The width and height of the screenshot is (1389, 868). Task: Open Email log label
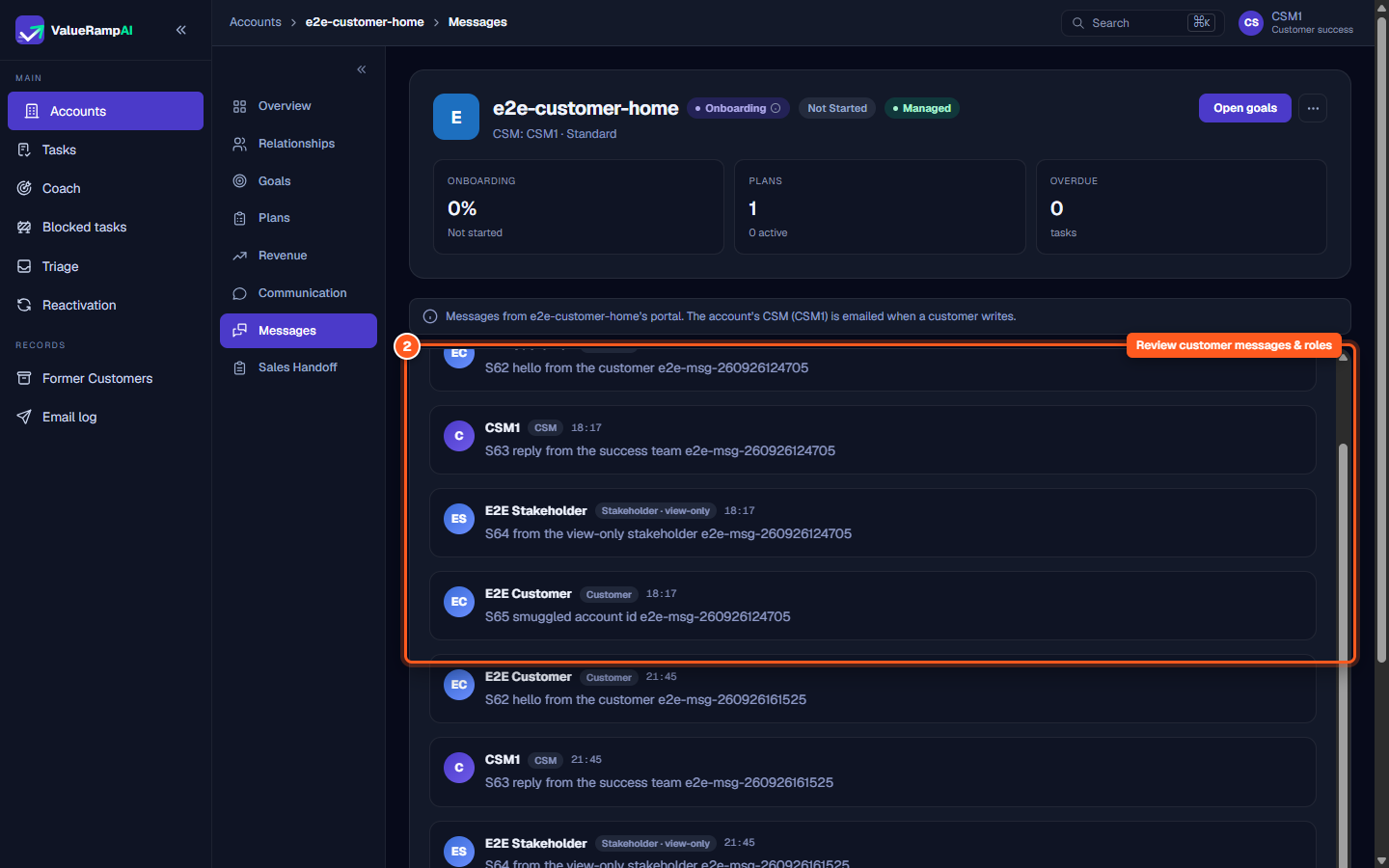click(69, 417)
